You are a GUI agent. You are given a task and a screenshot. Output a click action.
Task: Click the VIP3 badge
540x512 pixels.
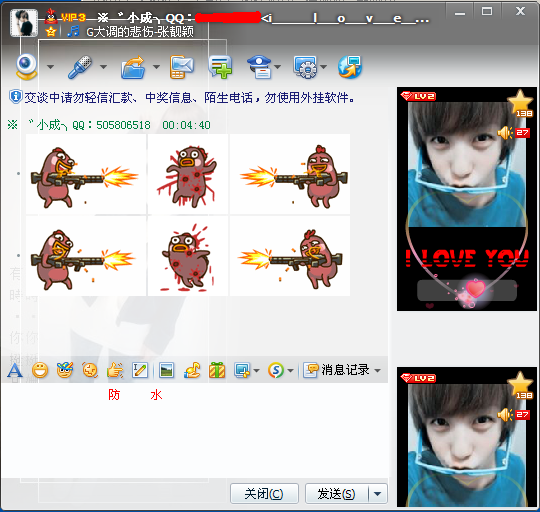(x=73, y=17)
